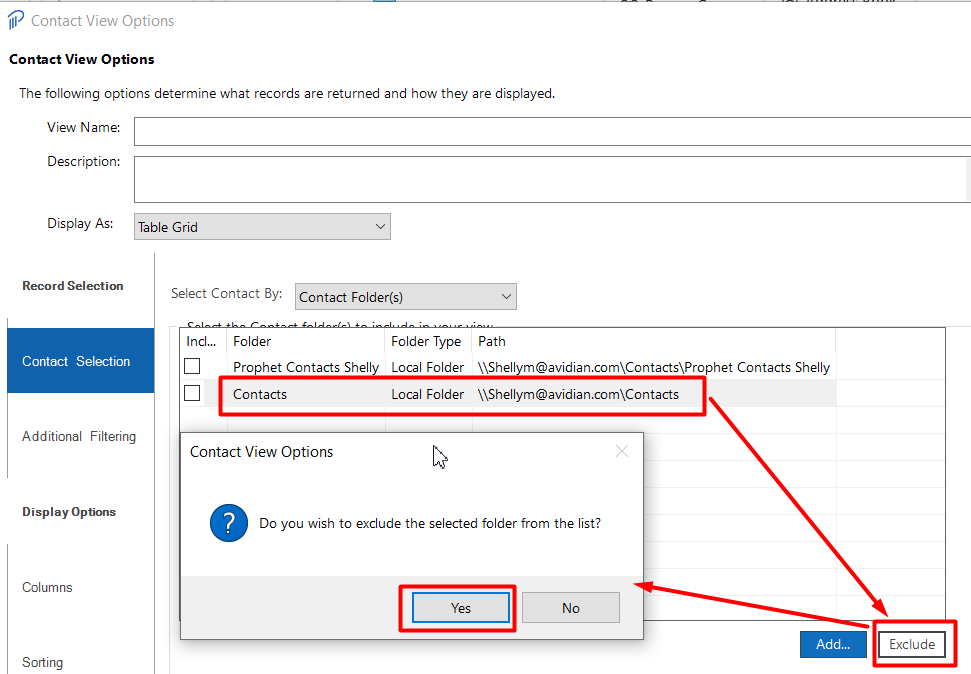Image resolution: width=971 pixels, height=674 pixels.
Task: Click the Exclude button
Action: tap(912, 644)
